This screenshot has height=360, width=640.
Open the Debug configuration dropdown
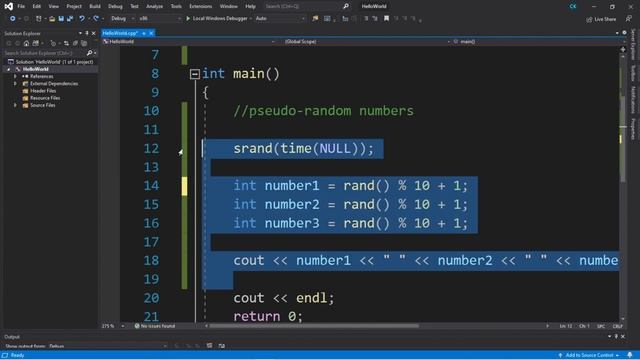122,19
